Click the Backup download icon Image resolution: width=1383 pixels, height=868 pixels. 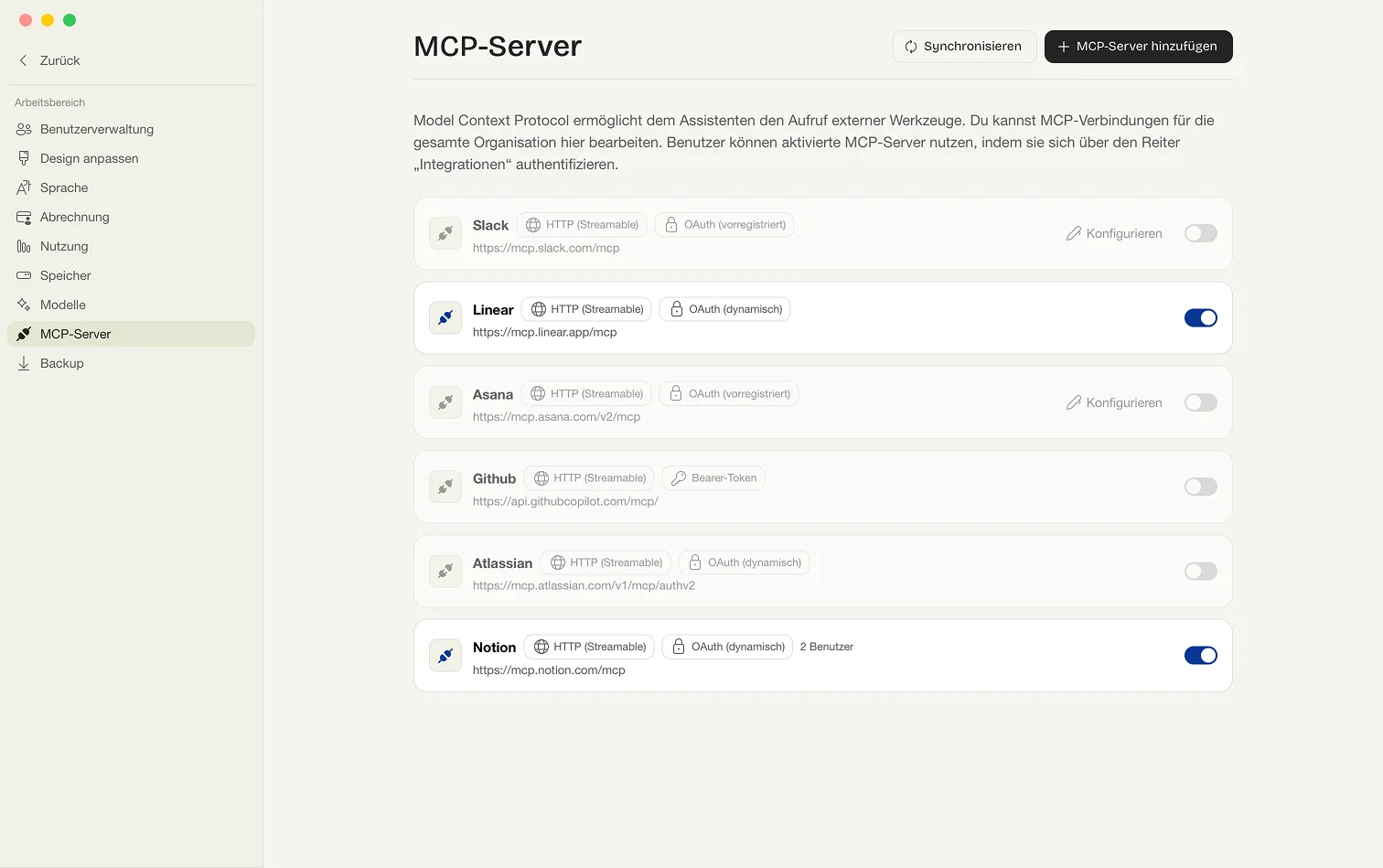[x=24, y=363]
